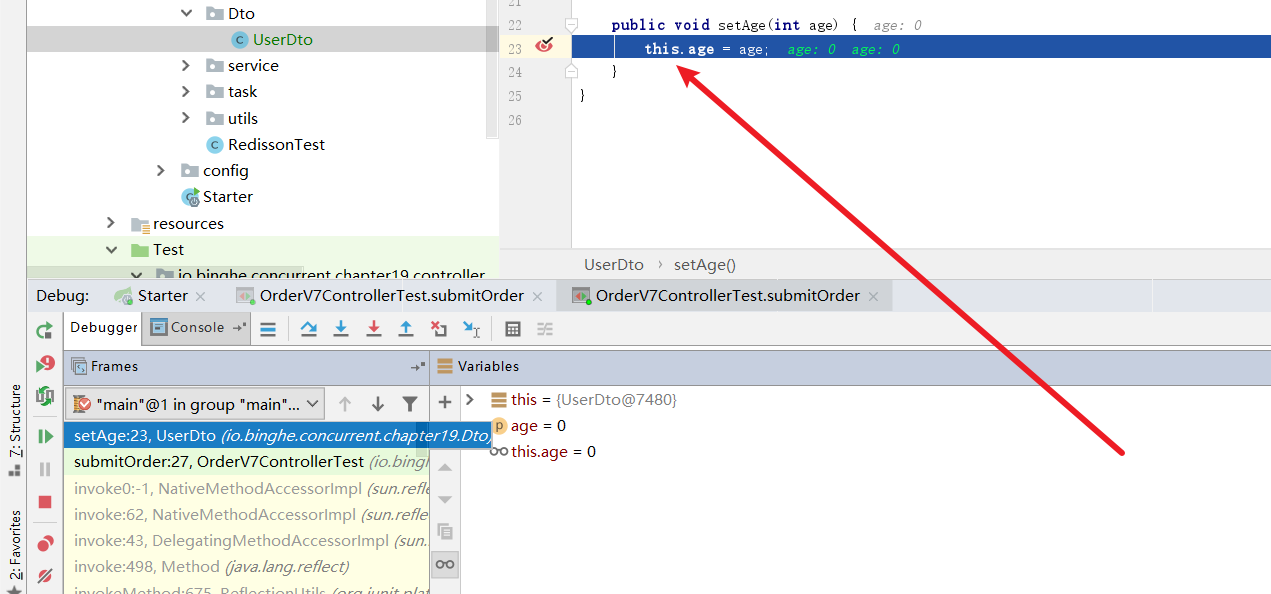1271x594 pixels.
Task: Resume program with green play icon
Action: click(x=45, y=436)
